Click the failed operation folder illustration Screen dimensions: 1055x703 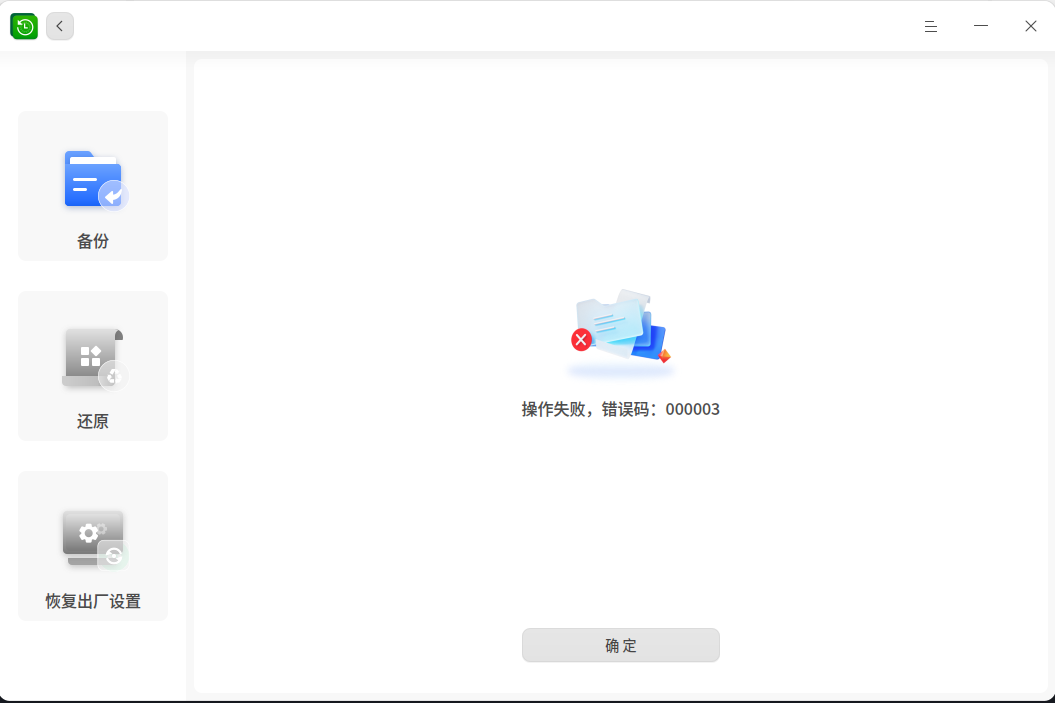coord(620,332)
